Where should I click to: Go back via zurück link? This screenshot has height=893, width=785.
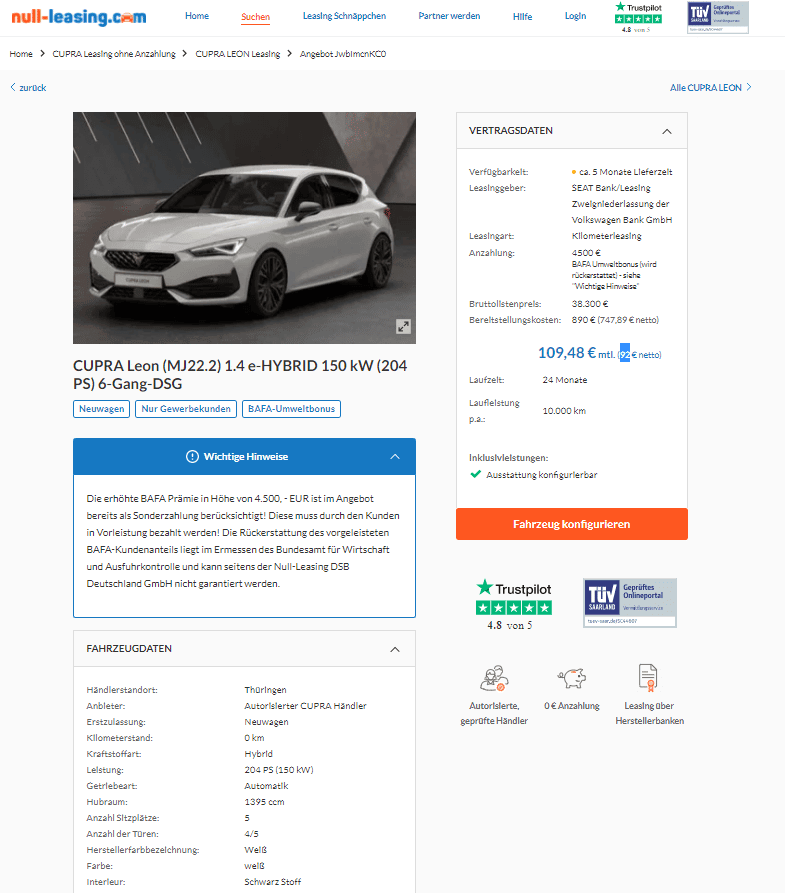[28, 87]
